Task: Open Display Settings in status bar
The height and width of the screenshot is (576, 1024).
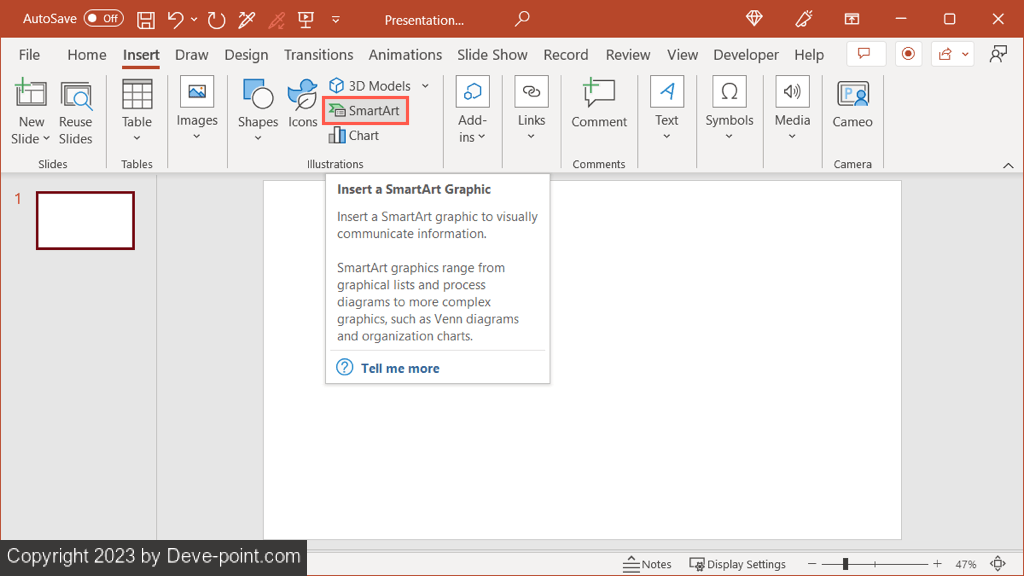Action: click(738, 564)
